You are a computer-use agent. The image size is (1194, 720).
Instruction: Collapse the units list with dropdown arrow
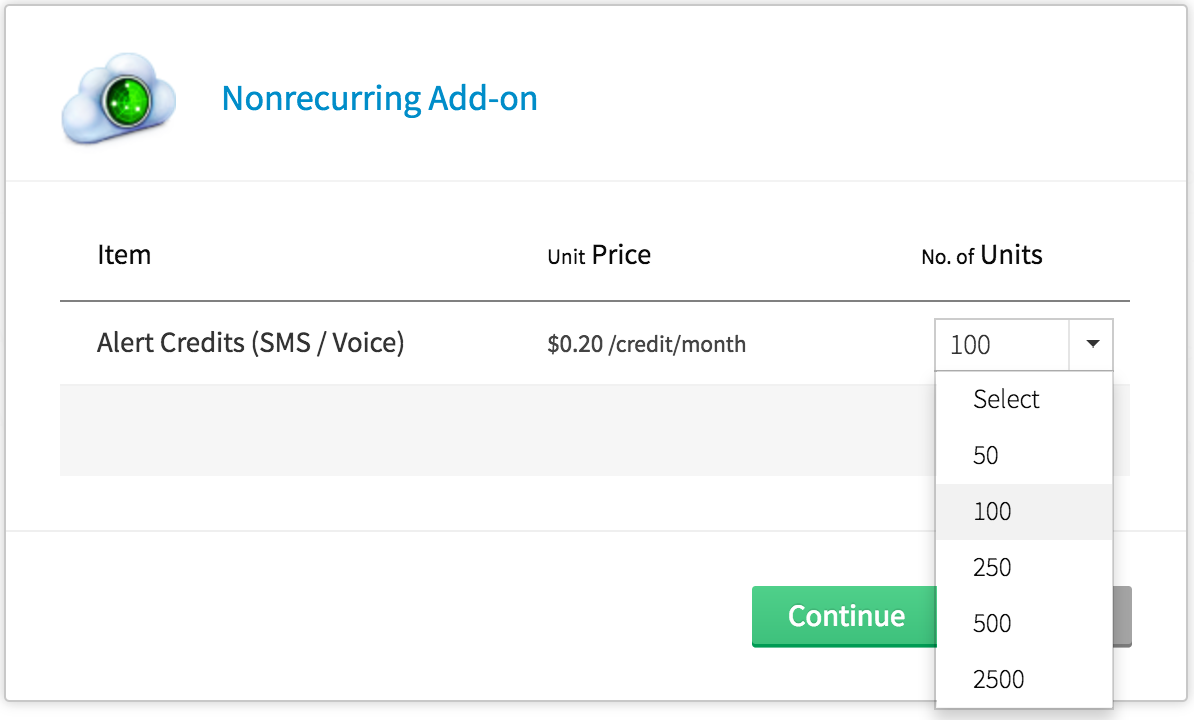(x=1092, y=345)
